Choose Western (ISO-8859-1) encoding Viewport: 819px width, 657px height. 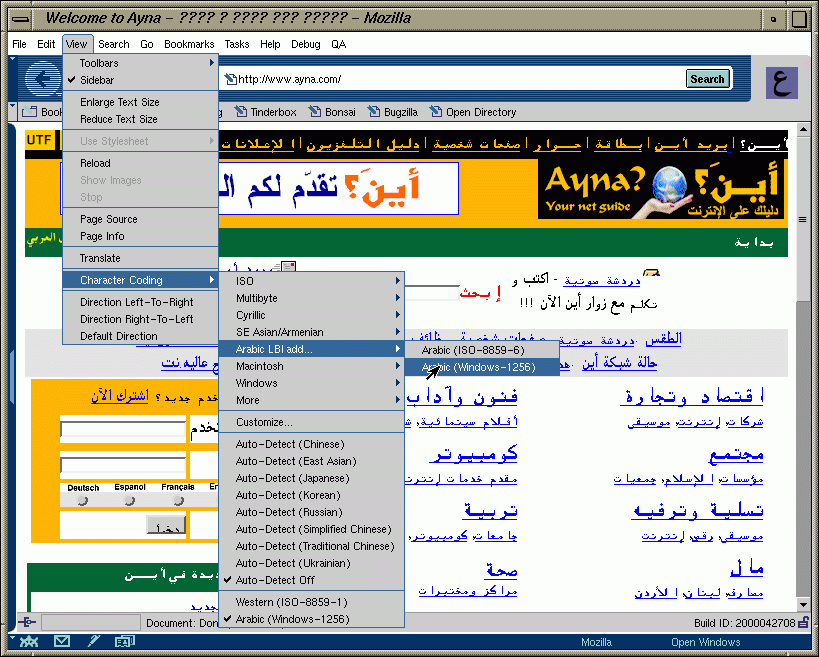click(311, 602)
